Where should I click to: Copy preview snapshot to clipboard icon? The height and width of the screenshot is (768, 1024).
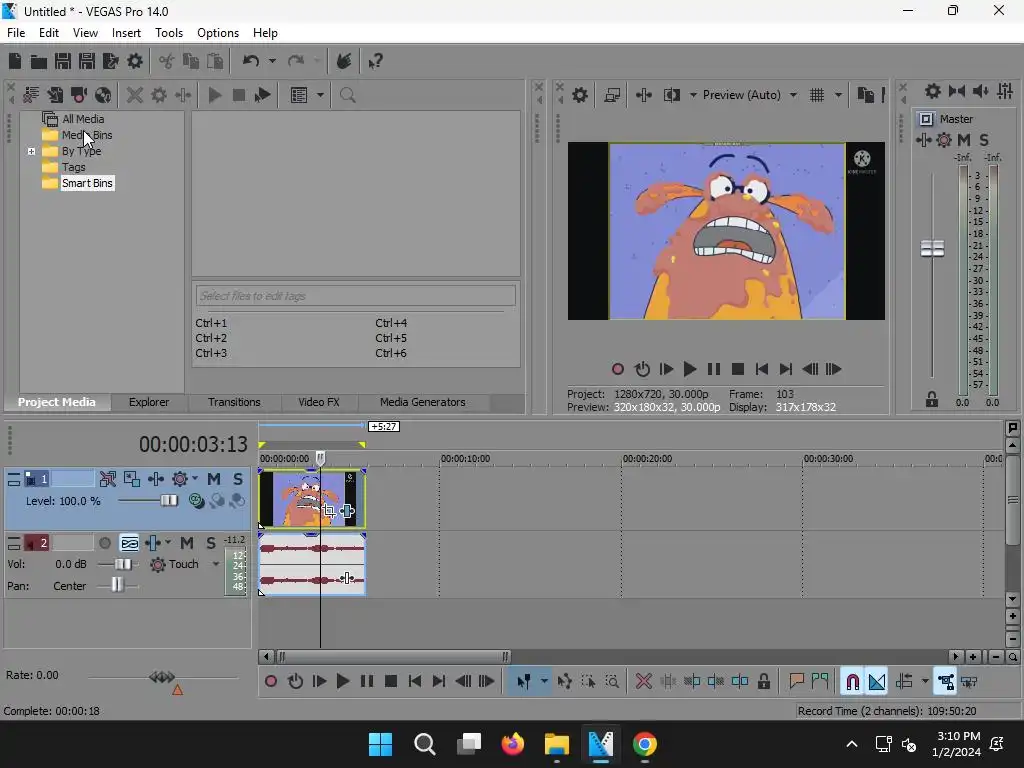(865, 95)
